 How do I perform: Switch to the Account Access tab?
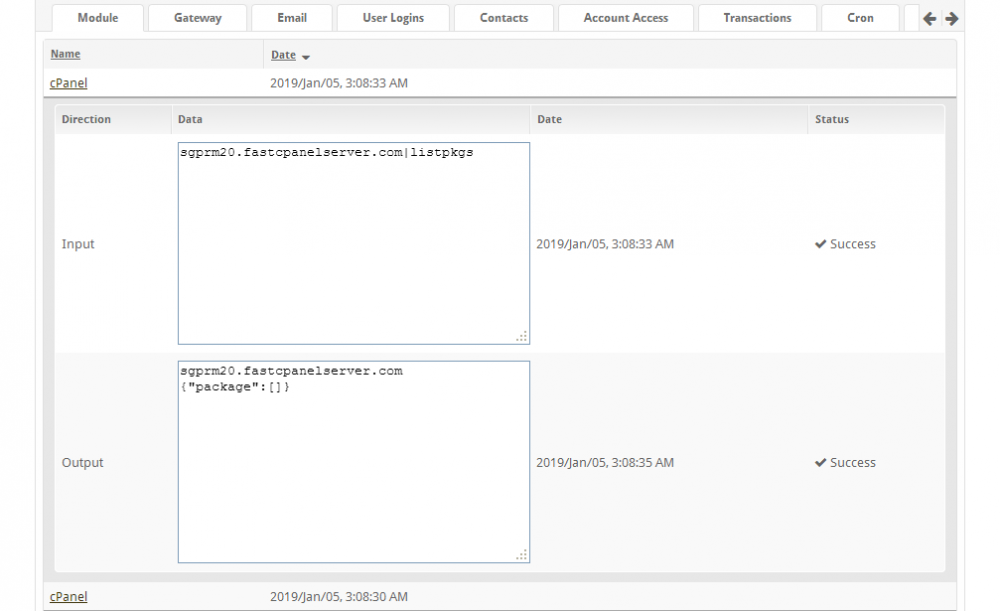point(626,18)
